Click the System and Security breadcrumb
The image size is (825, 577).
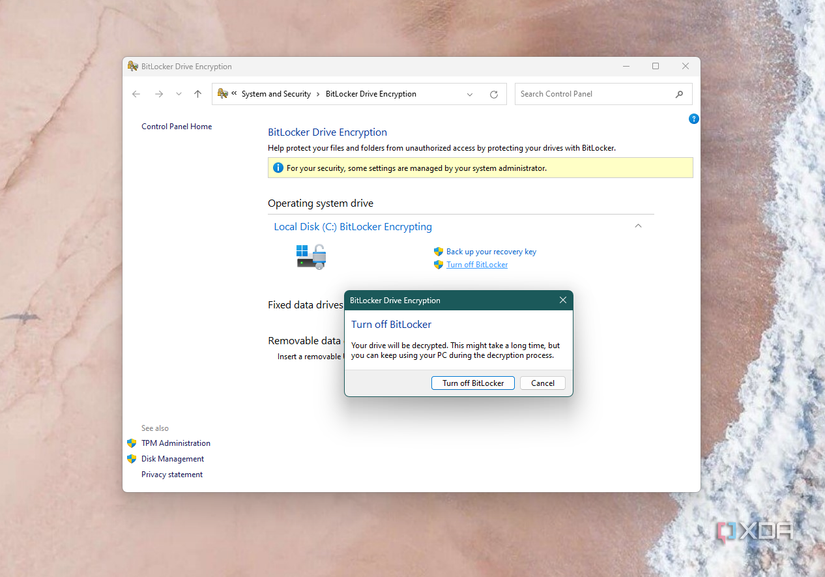(x=276, y=94)
